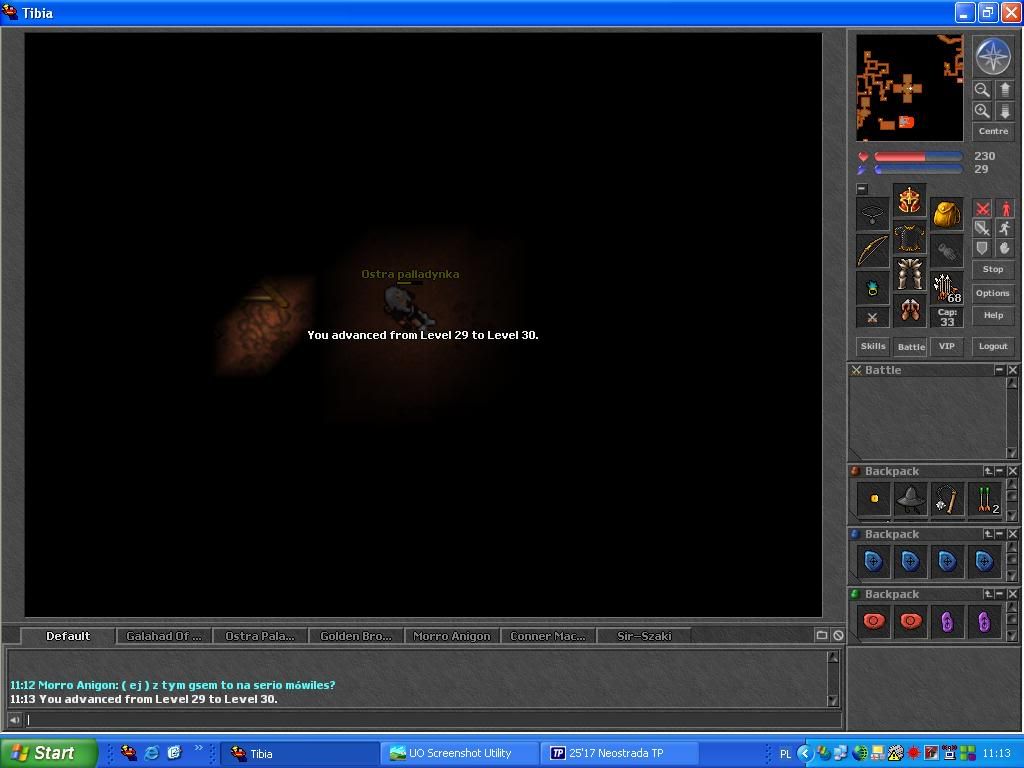Select the amulet necklace slot

pos(872,213)
